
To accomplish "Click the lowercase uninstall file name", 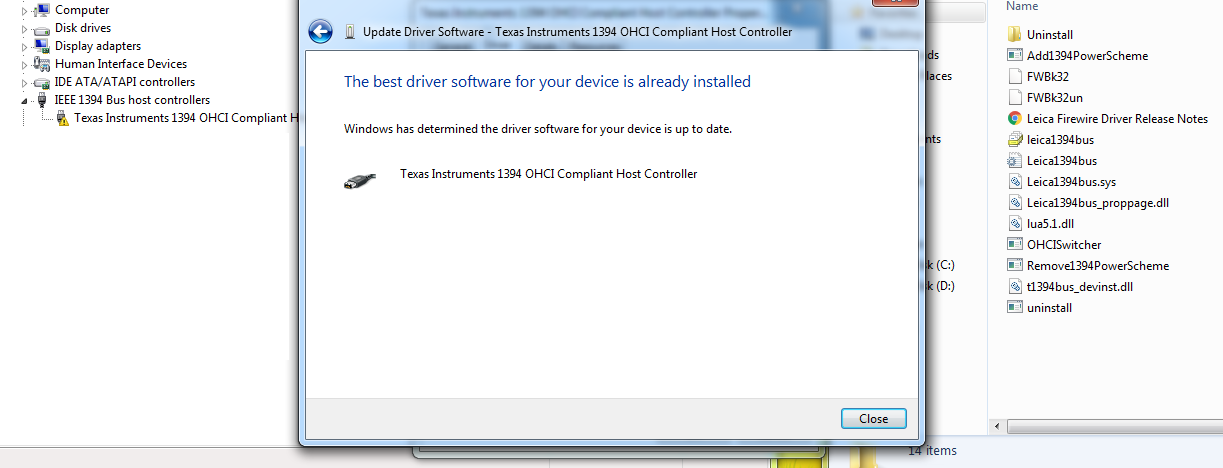I will point(1049,308).
